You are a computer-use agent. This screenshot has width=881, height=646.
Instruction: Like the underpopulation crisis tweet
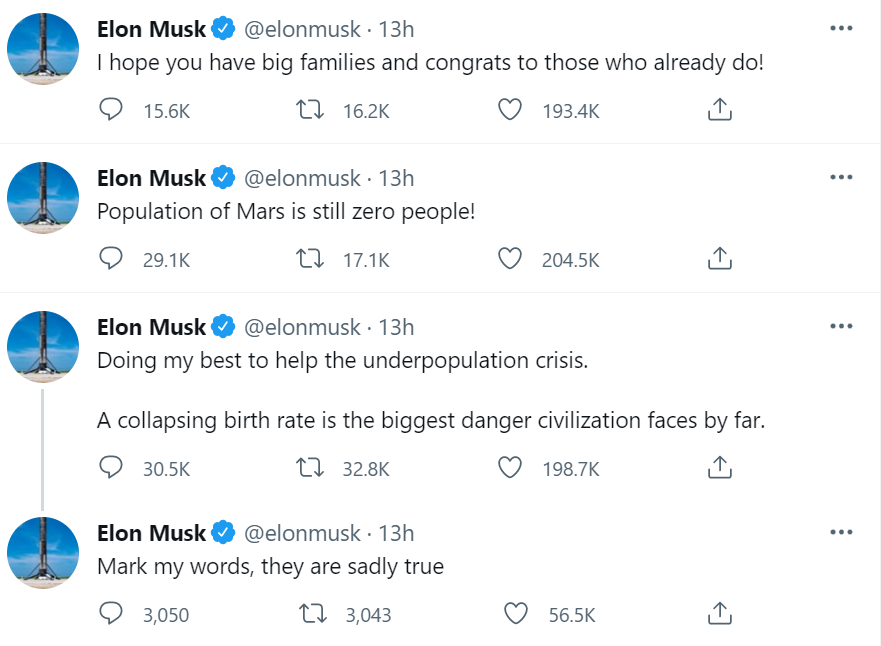[510, 467]
